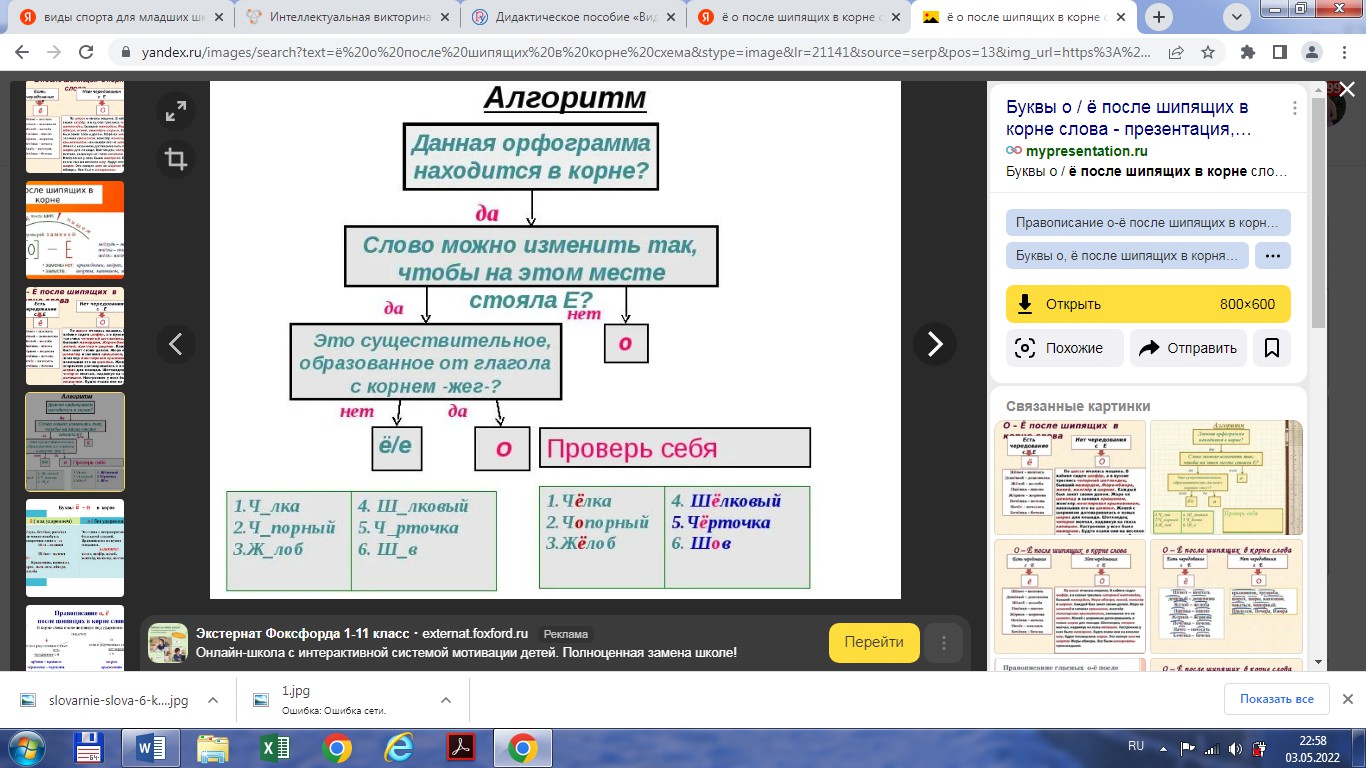Click 'Перейти' ad button
The width and height of the screenshot is (1366, 768).
874,643
